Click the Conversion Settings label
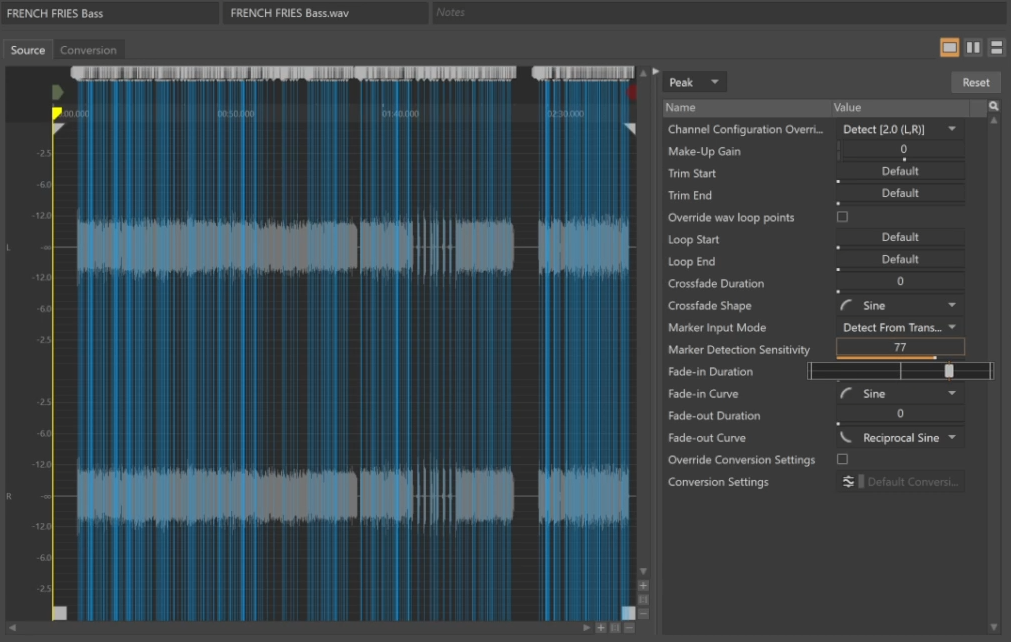This screenshot has width=1011, height=642. coord(718,482)
